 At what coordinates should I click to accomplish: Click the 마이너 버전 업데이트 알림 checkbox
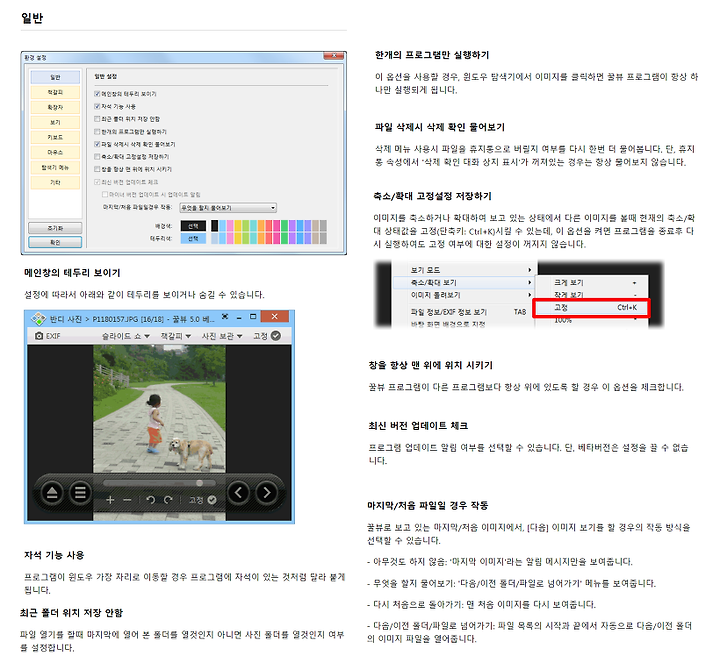105,194
